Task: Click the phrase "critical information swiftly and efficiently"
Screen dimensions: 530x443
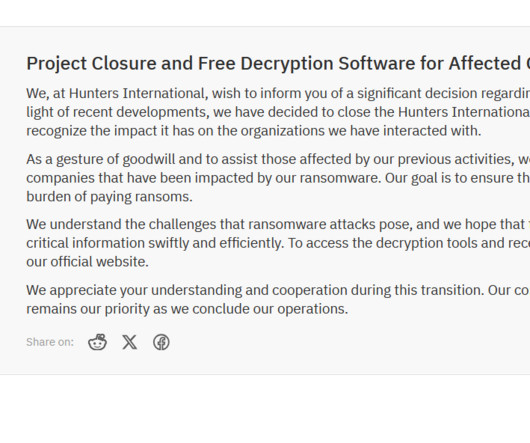Action: (155, 243)
